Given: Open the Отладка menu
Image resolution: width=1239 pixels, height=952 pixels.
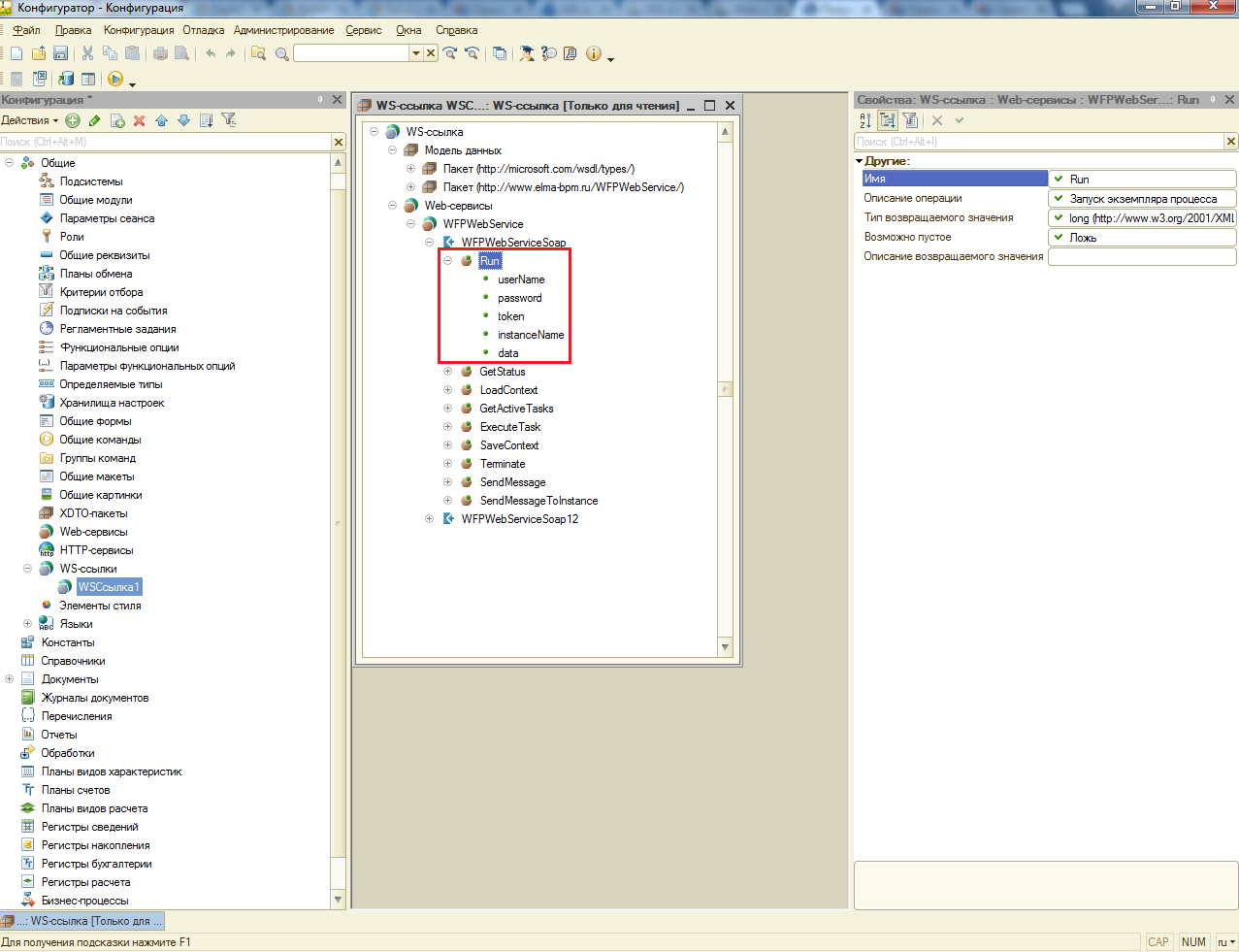Looking at the screenshot, I should [x=203, y=30].
